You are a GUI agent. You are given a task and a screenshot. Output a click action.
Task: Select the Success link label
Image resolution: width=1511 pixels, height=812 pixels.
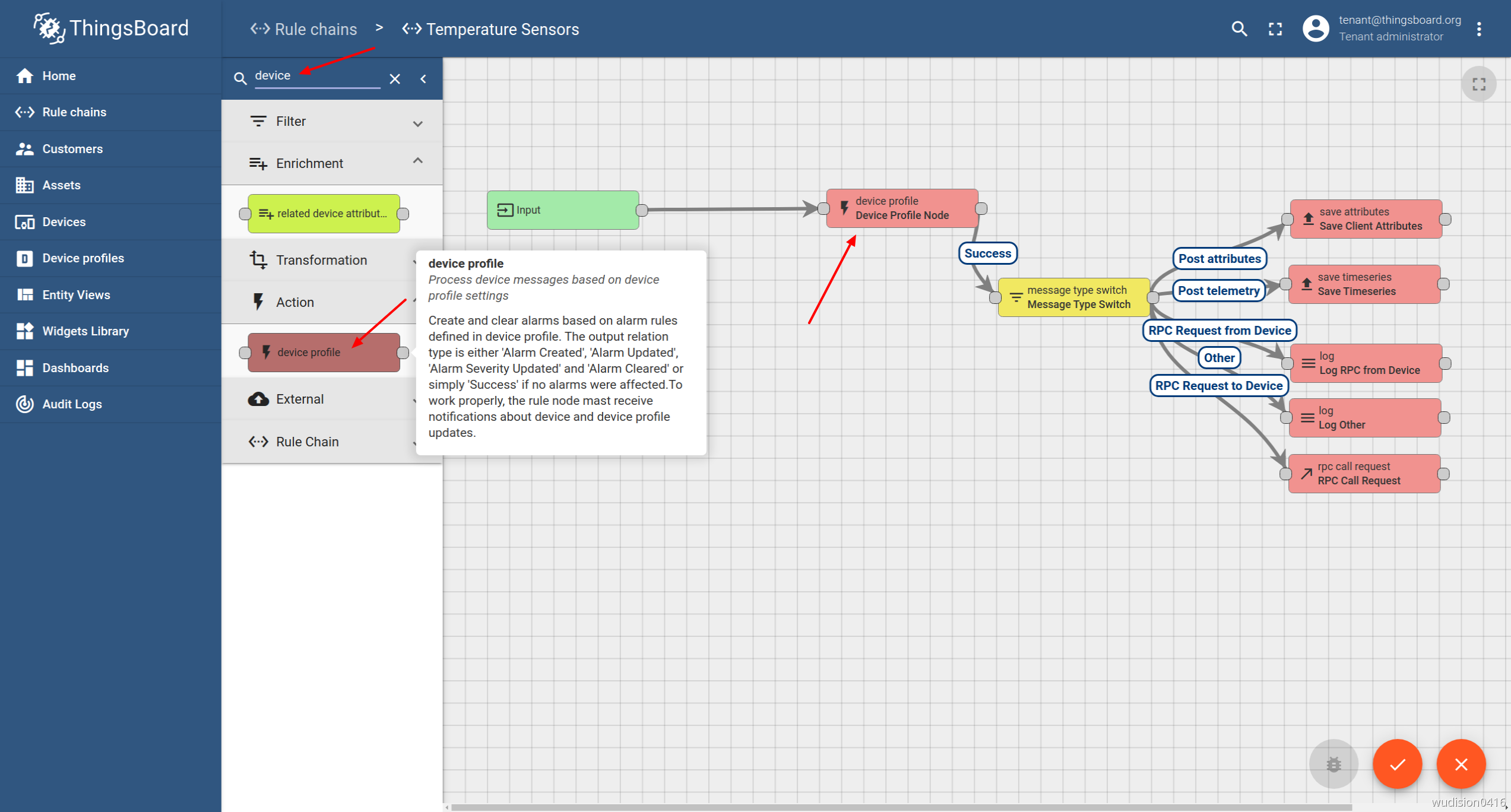click(987, 253)
